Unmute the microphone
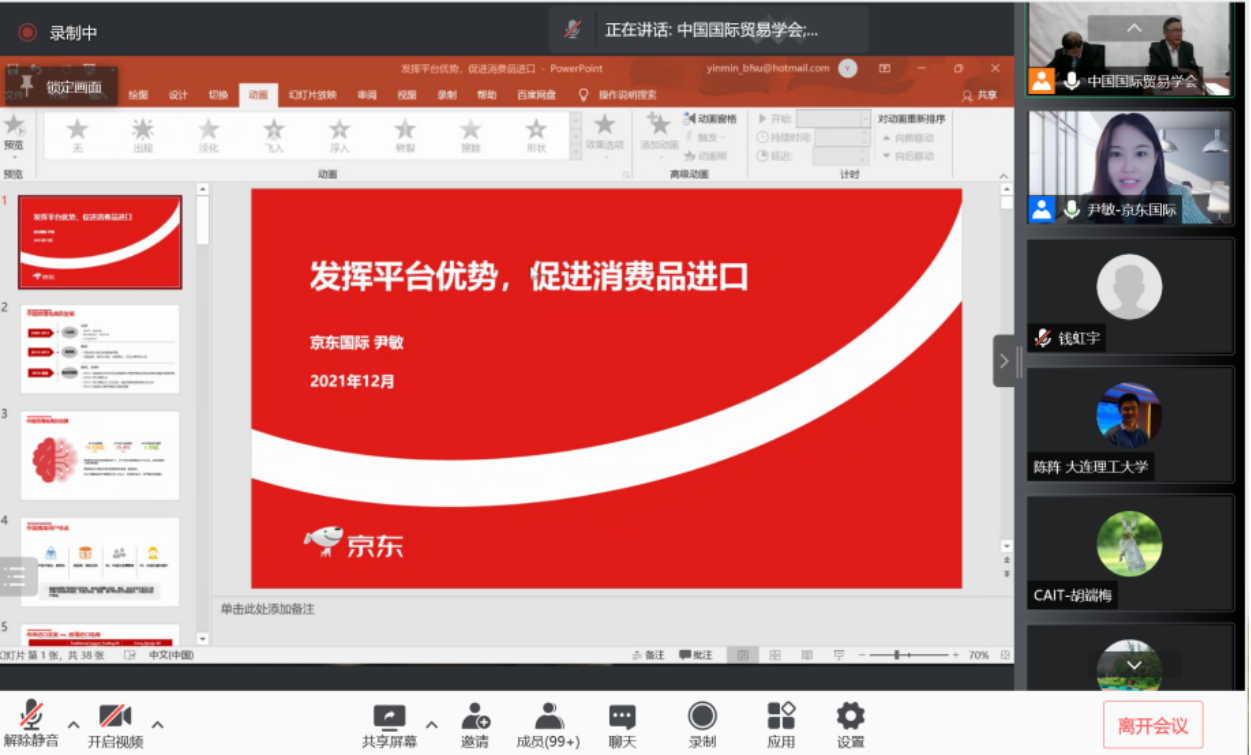Image resolution: width=1251 pixels, height=755 pixels. tap(31, 716)
